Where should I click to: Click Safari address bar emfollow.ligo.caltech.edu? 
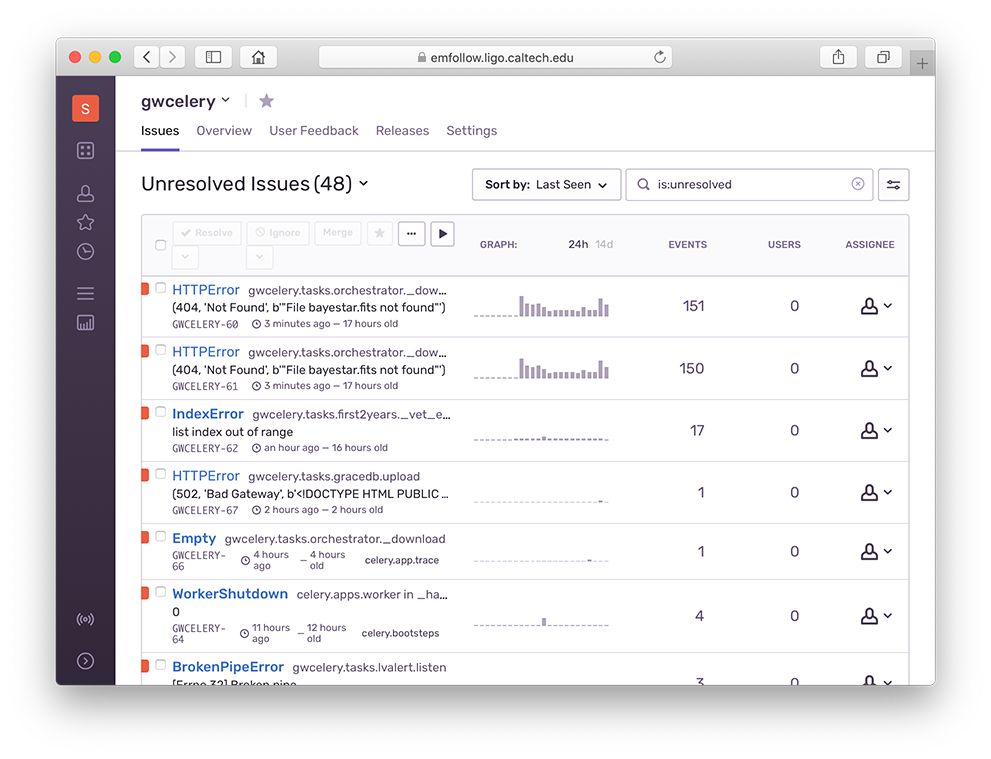496,58
